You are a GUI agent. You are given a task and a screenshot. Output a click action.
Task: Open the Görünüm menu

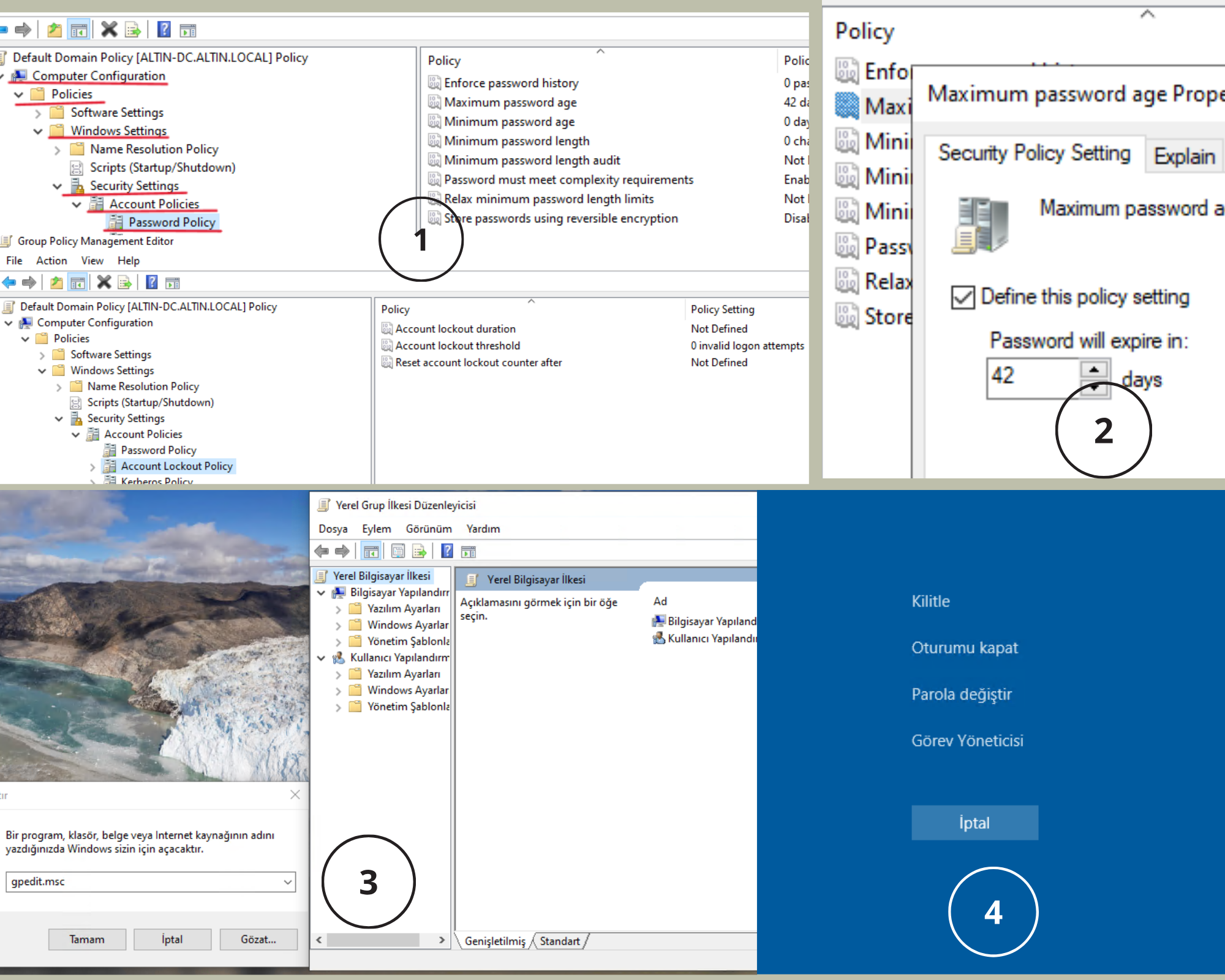(429, 529)
